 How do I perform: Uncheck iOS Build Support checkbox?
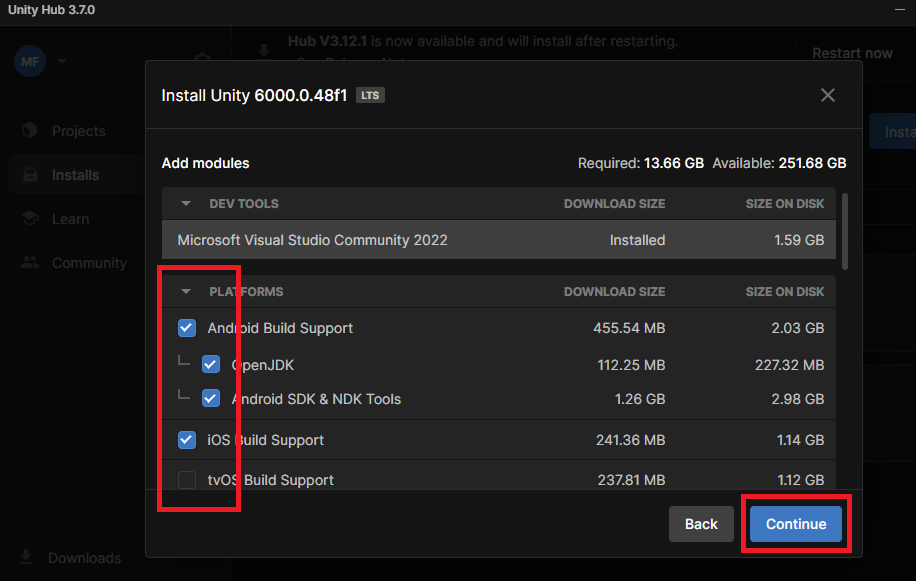pos(187,440)
